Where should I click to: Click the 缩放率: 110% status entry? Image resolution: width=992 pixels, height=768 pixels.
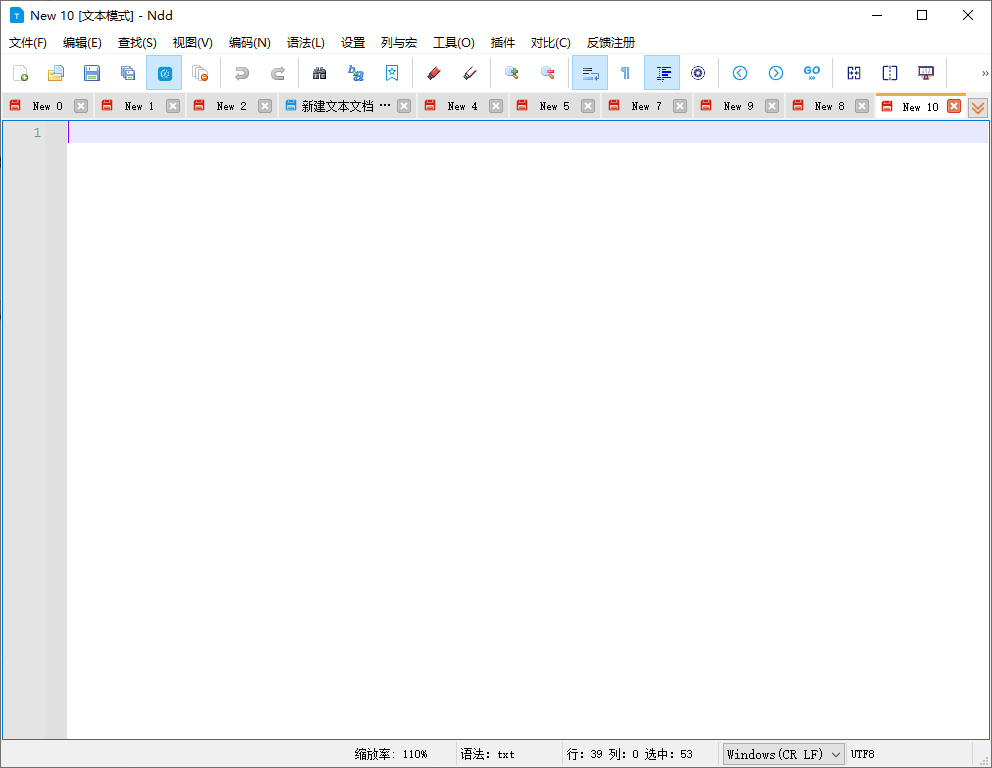[x=391, y=754]
